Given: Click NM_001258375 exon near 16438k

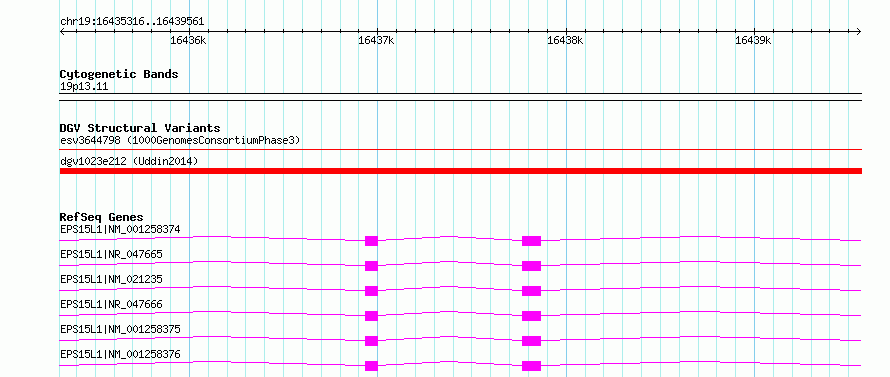Looking at the screenshot, I should pyautogui.click(x=531, y=341).
